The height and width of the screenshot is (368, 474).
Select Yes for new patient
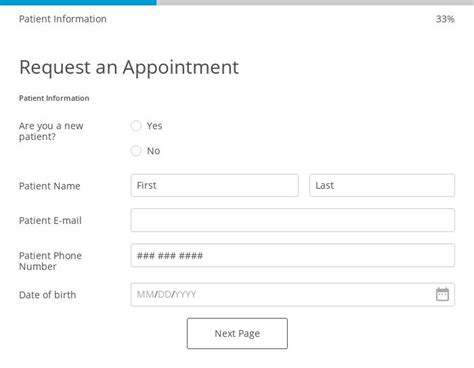pos(136,126)
